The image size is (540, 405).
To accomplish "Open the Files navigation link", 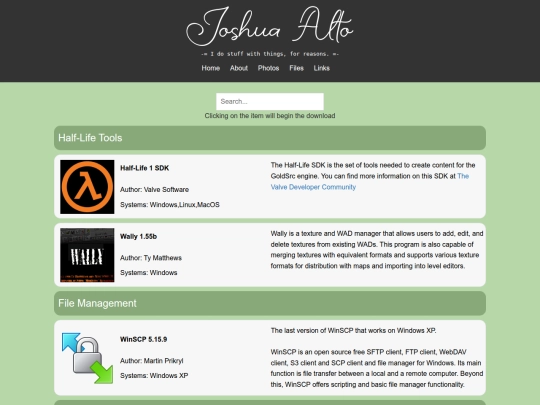I will pos(297,68).
